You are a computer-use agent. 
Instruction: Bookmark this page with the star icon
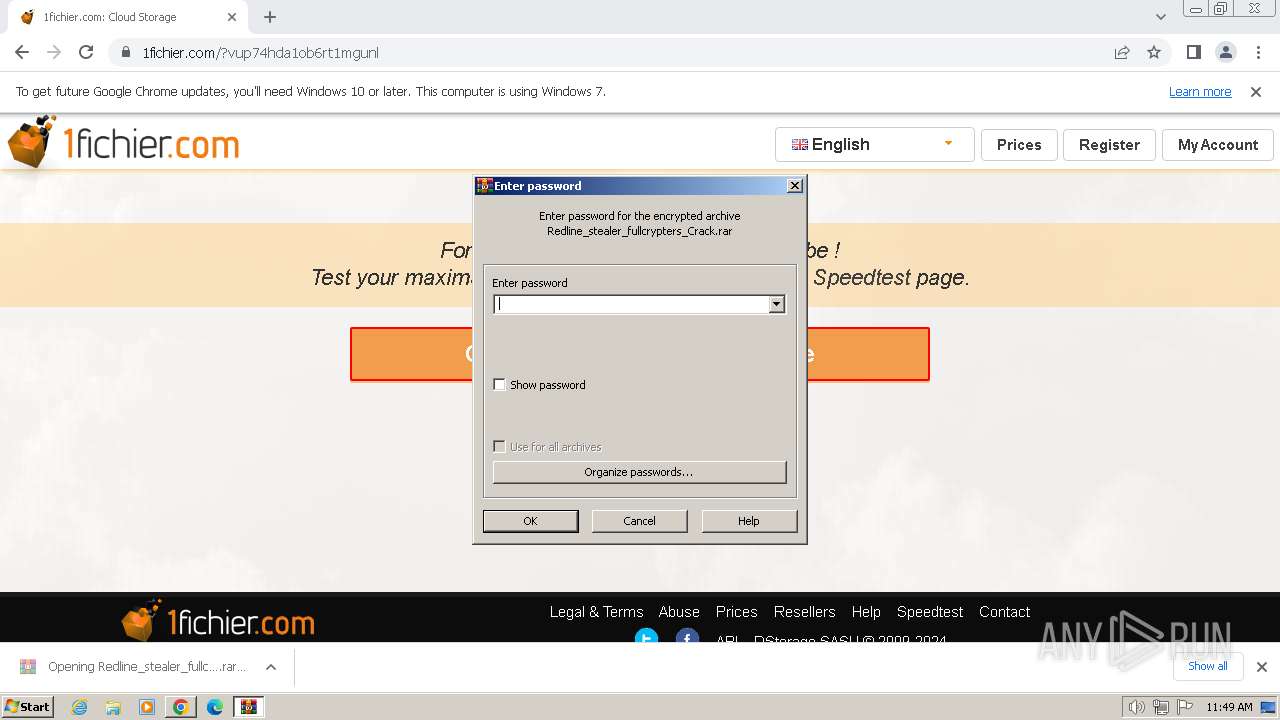[1154, 53]
